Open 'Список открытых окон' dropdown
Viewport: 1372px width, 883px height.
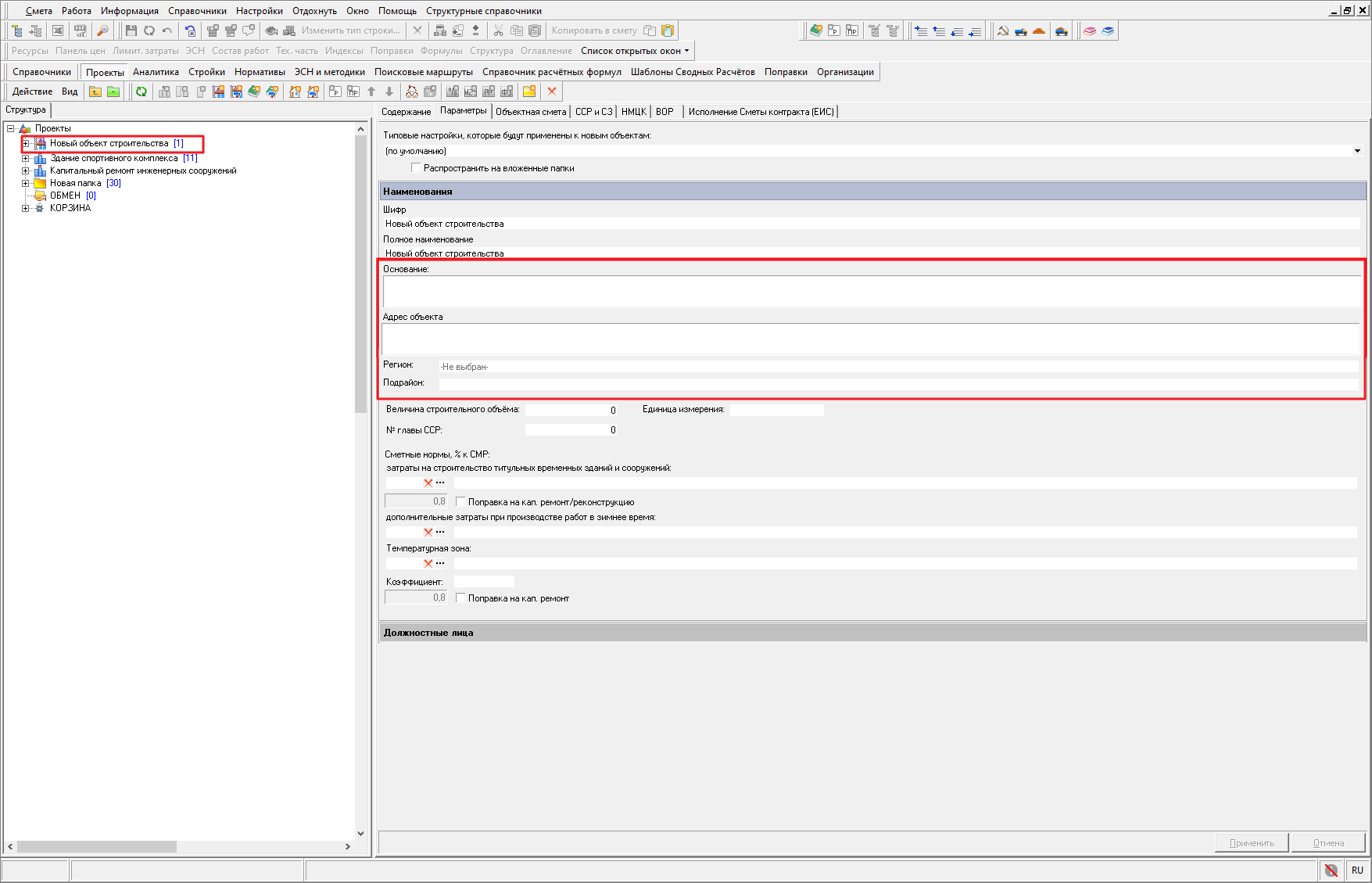(635, 51)
